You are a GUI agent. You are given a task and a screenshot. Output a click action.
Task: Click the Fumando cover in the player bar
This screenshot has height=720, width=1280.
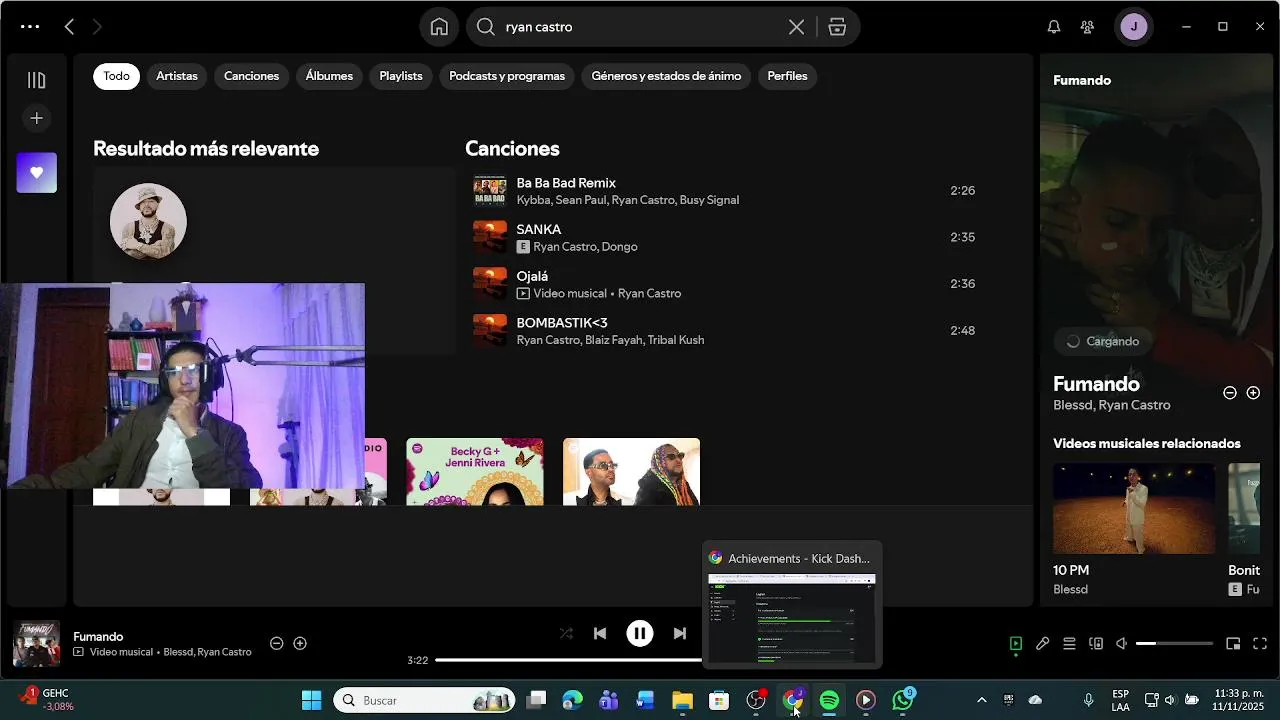coord(36,644)
